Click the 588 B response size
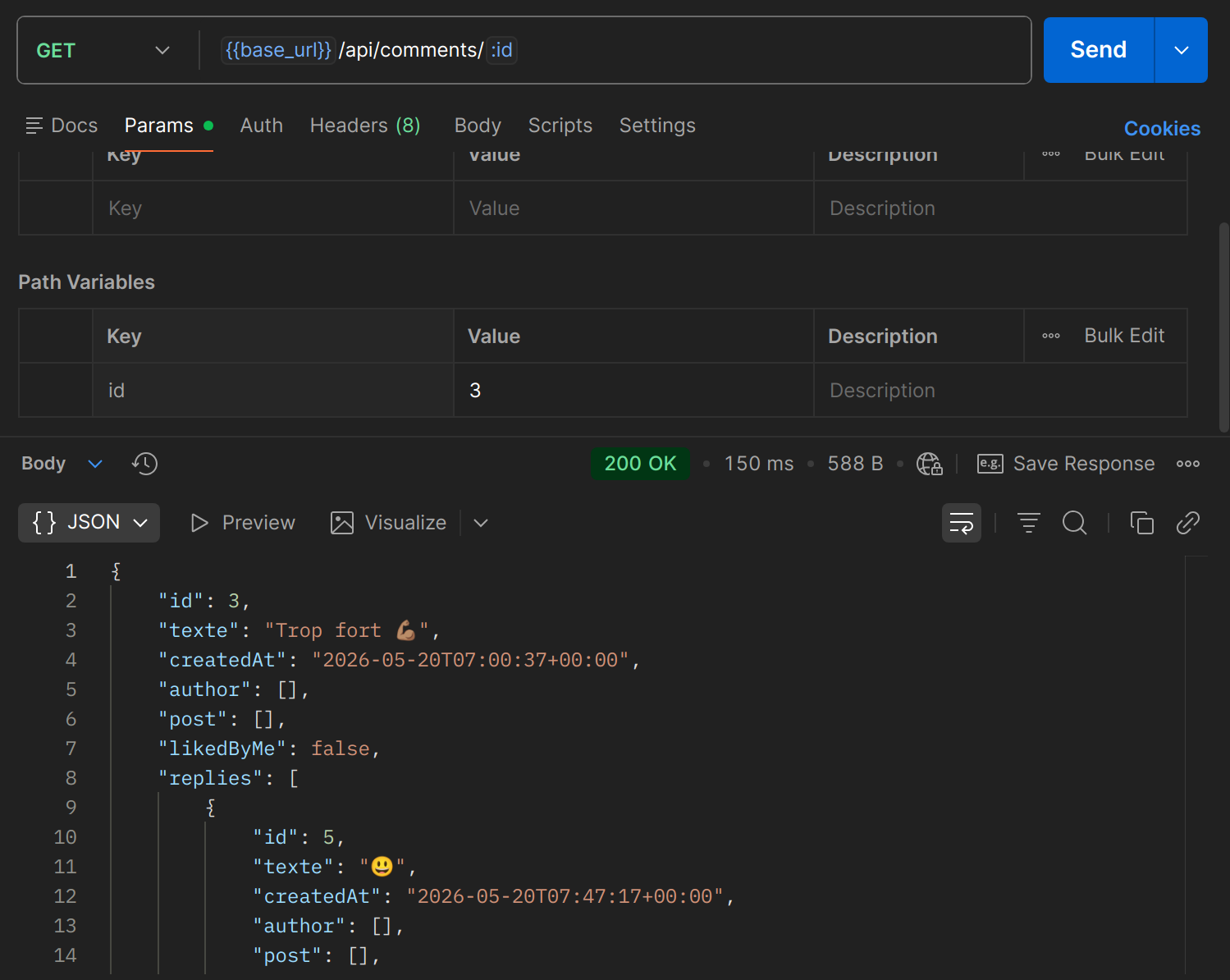This screenshot has height=980, width=1230. pyautogui.click(x=855, y=464)
